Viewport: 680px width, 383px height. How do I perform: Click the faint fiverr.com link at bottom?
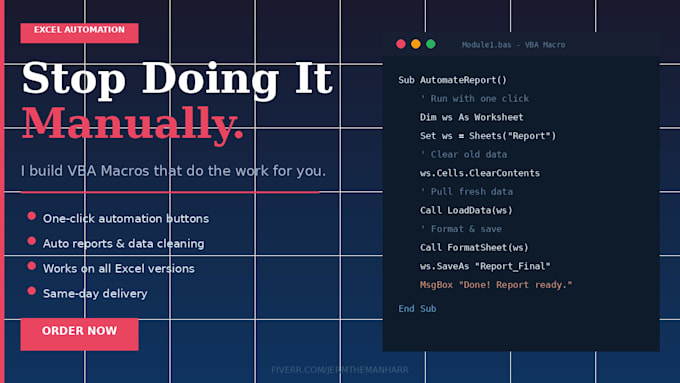point(340,370)
